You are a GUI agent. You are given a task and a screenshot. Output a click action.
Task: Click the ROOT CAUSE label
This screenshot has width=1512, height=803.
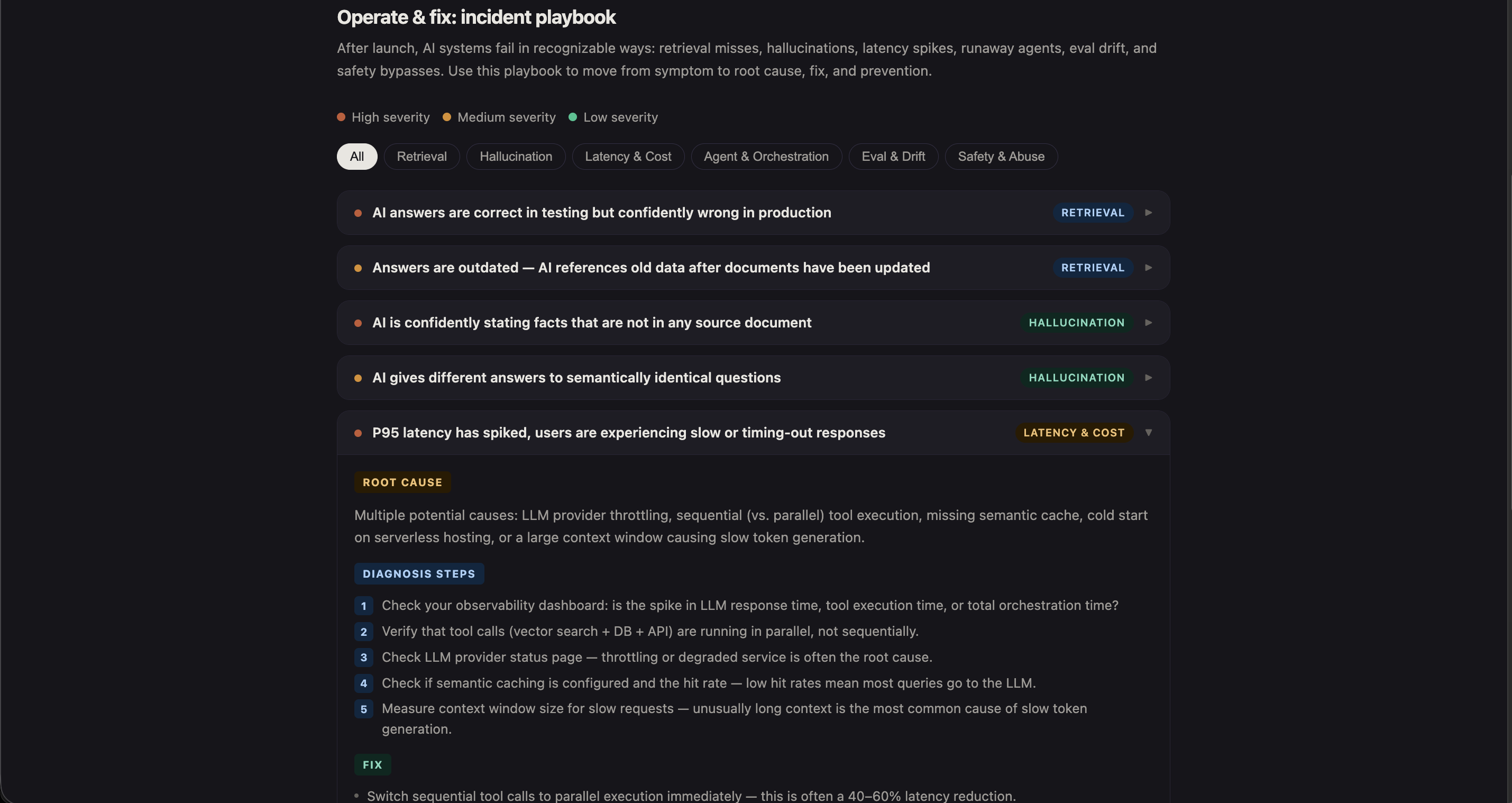coord(402,482)
